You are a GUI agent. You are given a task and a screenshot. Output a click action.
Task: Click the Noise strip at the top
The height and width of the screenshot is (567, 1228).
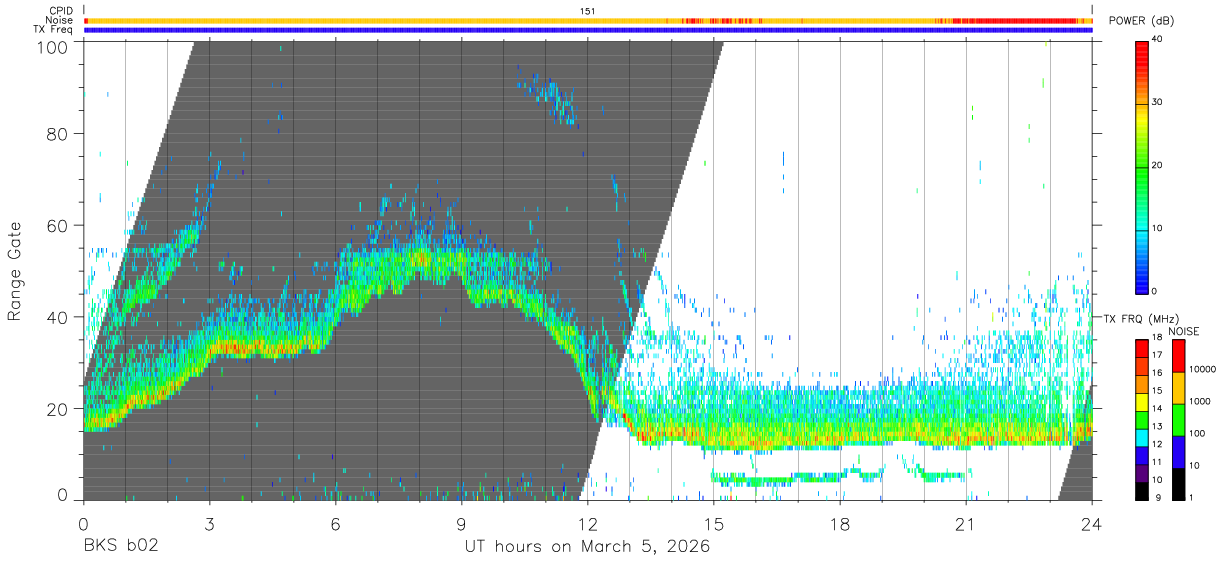click(x=588, y=20)
